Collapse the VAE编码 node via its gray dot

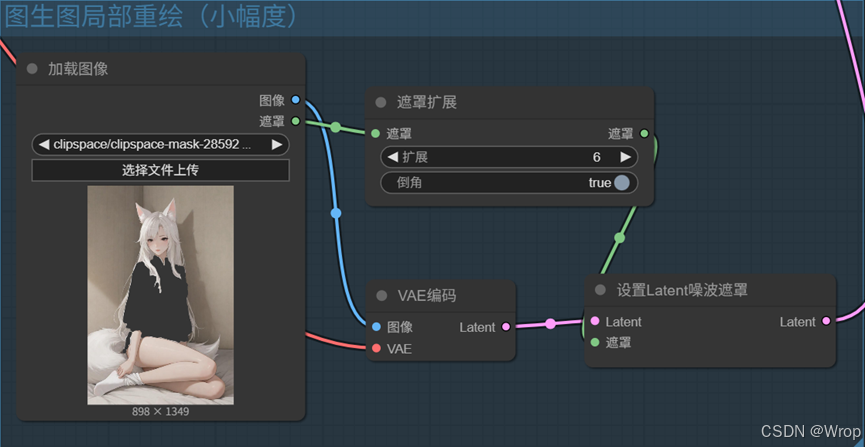382,296
